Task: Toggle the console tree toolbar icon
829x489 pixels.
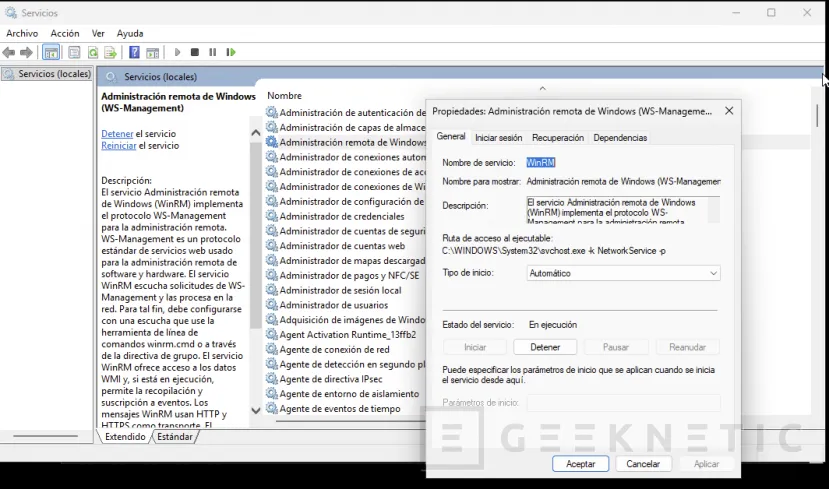Action: click(x=51, y=52)
